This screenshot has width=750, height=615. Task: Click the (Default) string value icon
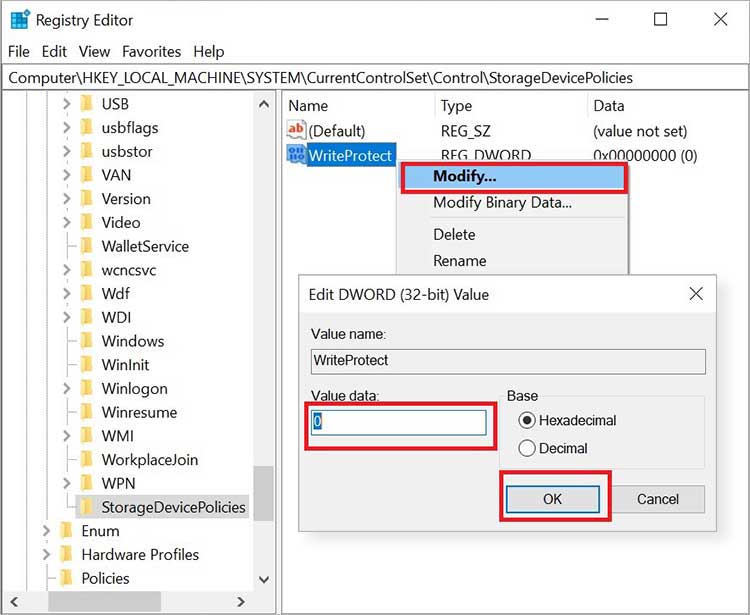coord(296,130)
